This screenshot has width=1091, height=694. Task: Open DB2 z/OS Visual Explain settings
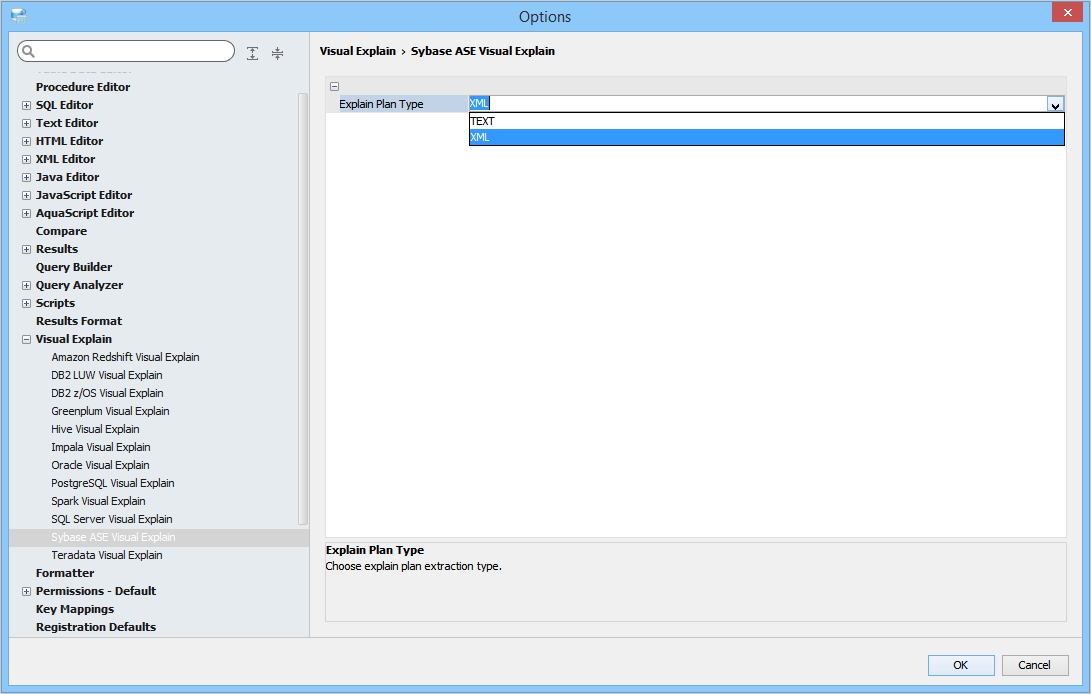[x=107, y=393]
